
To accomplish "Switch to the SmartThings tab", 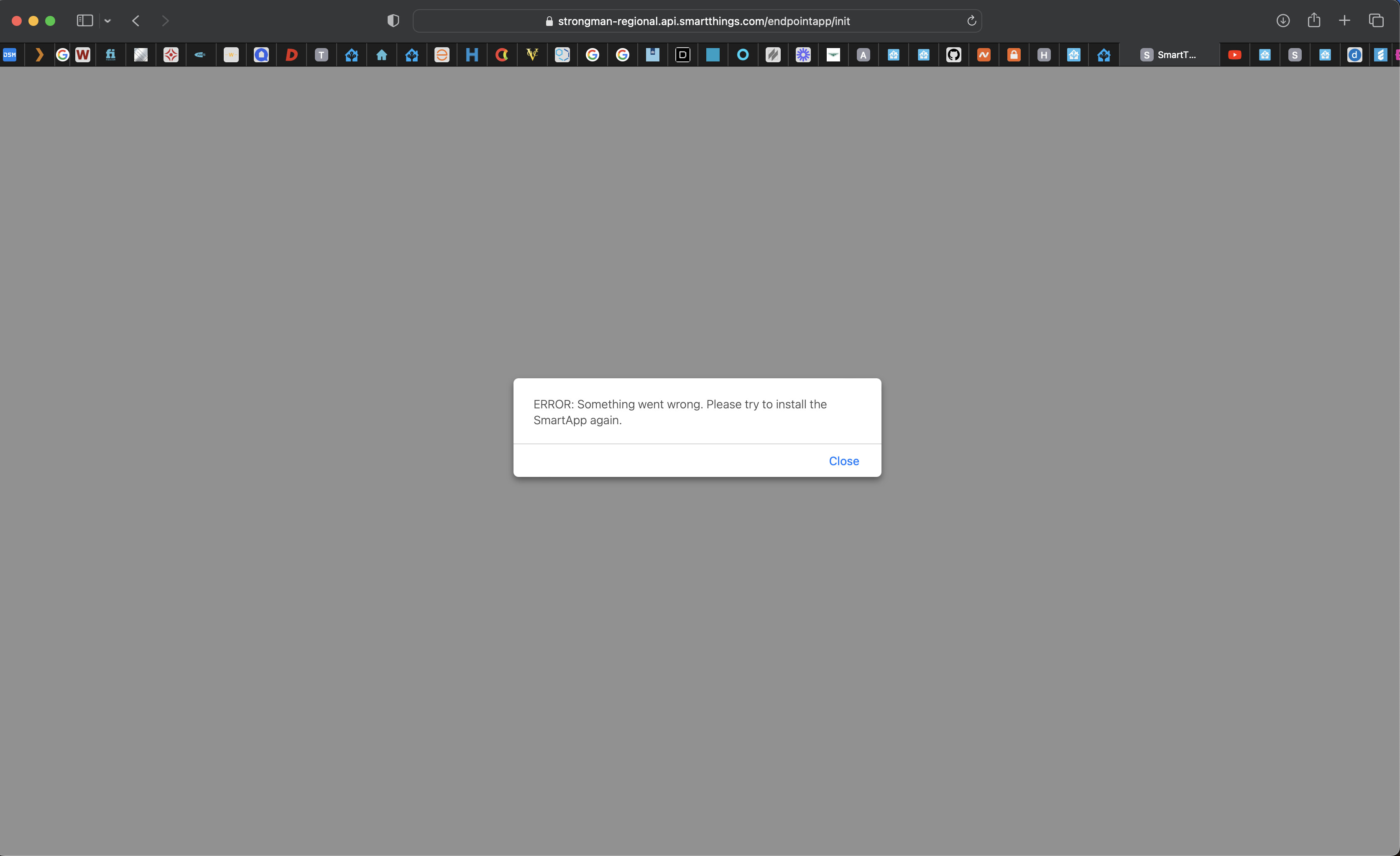I will tap(1170, 54).
